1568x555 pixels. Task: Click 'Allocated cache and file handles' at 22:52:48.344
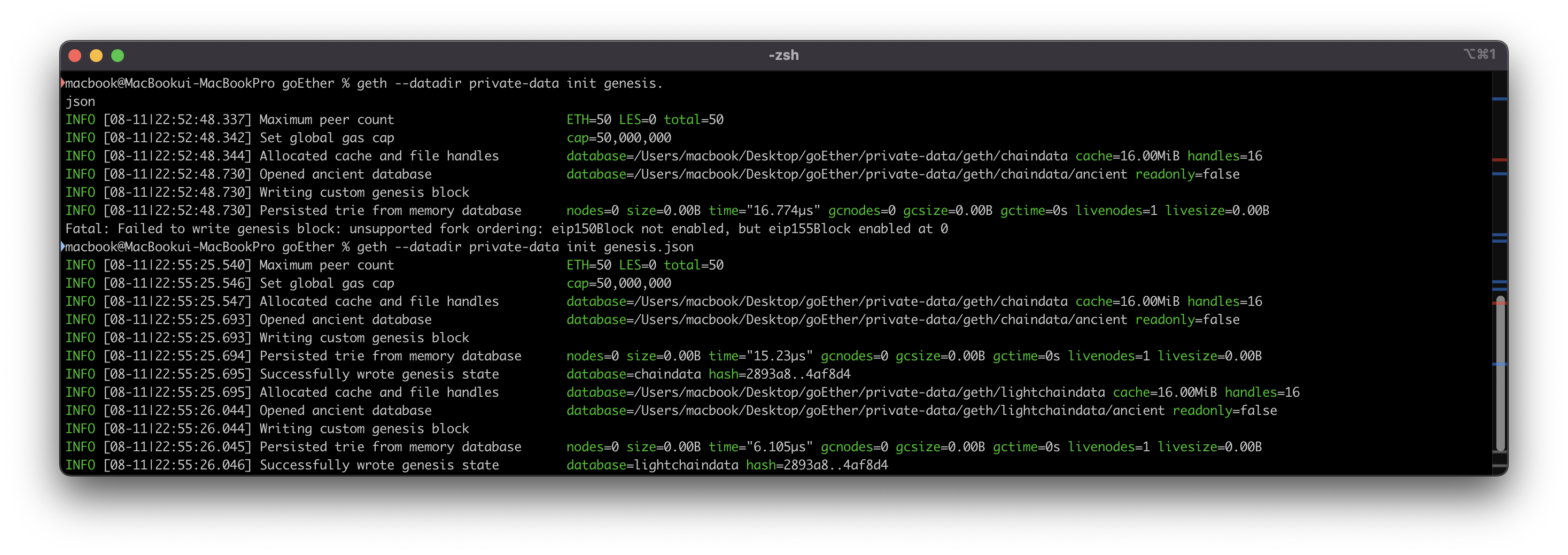click(378, 156)
